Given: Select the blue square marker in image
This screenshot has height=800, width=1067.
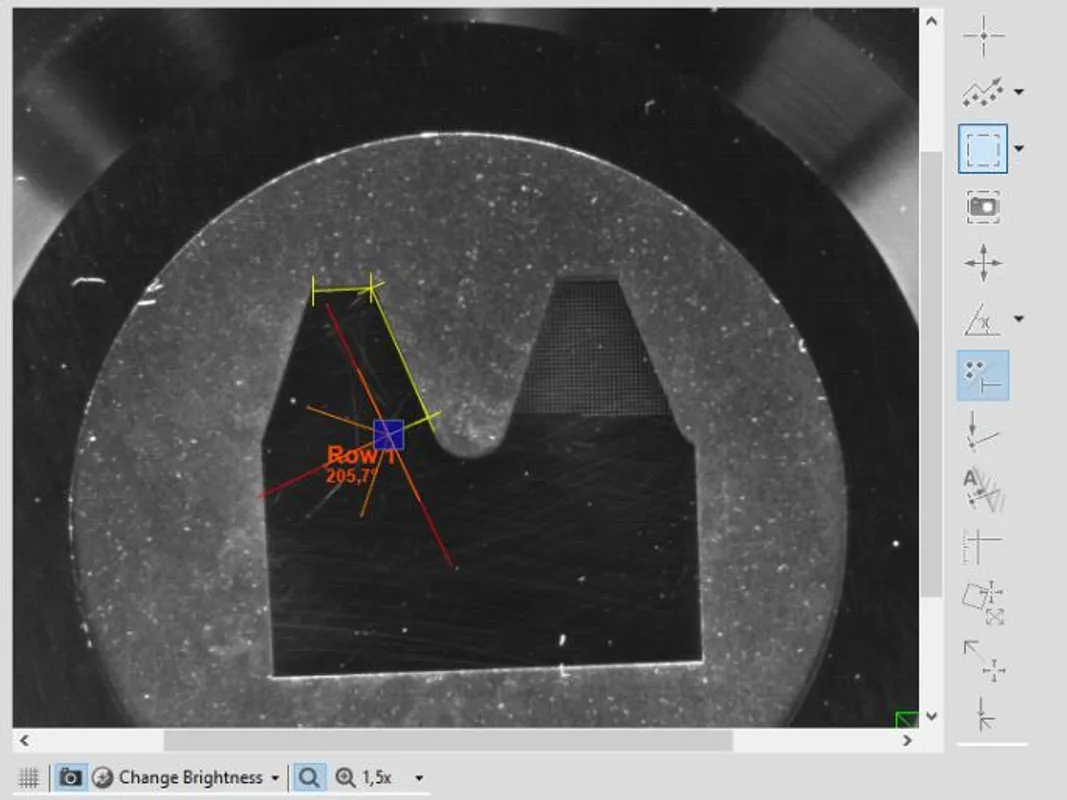Looking at the screenshot, I should [x=389, y=435].
